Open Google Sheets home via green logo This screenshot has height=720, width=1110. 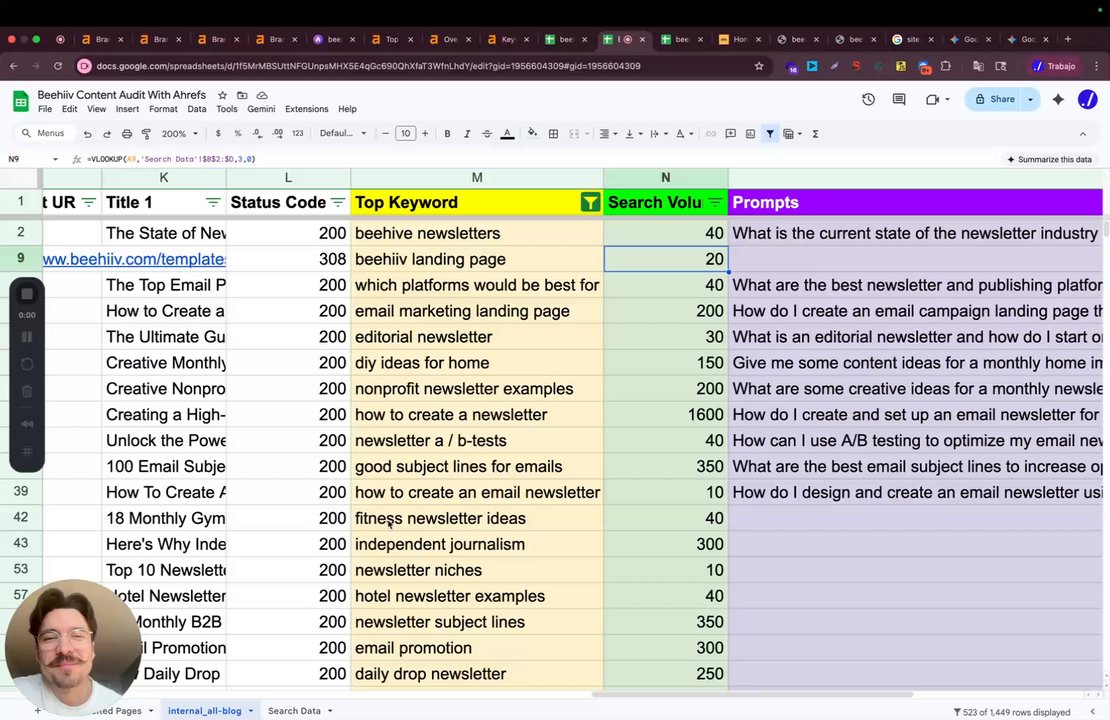21,101
